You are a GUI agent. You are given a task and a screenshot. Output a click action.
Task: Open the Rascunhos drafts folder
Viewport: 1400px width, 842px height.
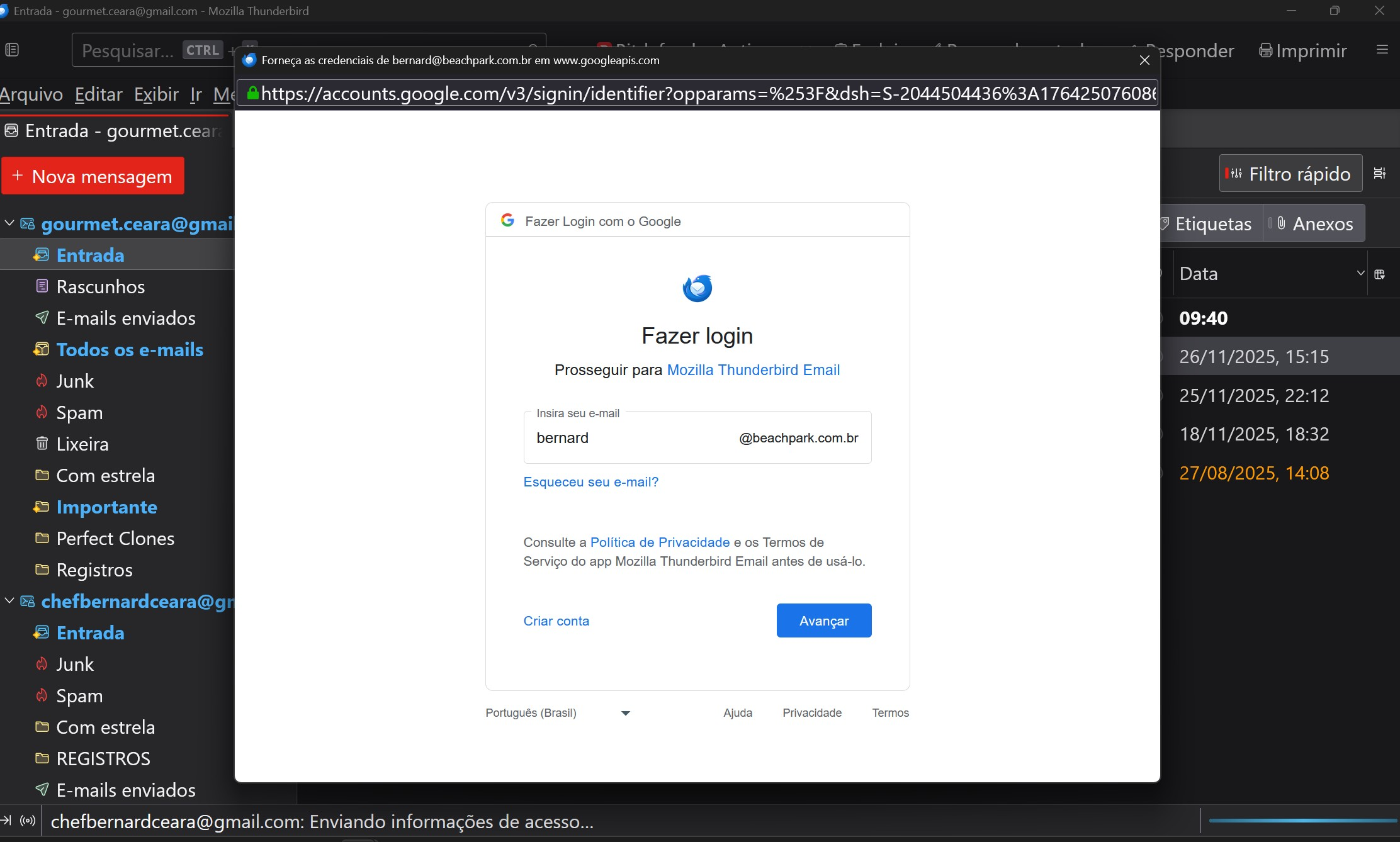click(100, 286)
